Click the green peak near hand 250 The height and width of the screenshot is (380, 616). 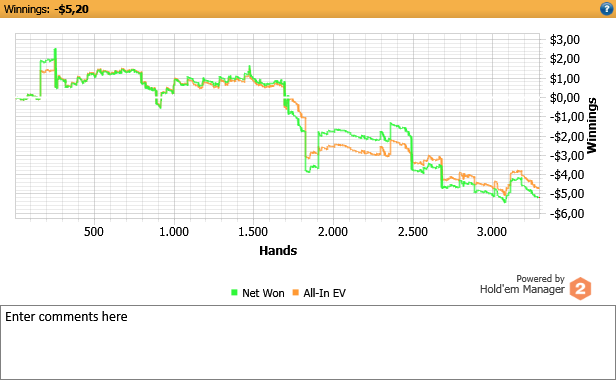pos(55,50)
